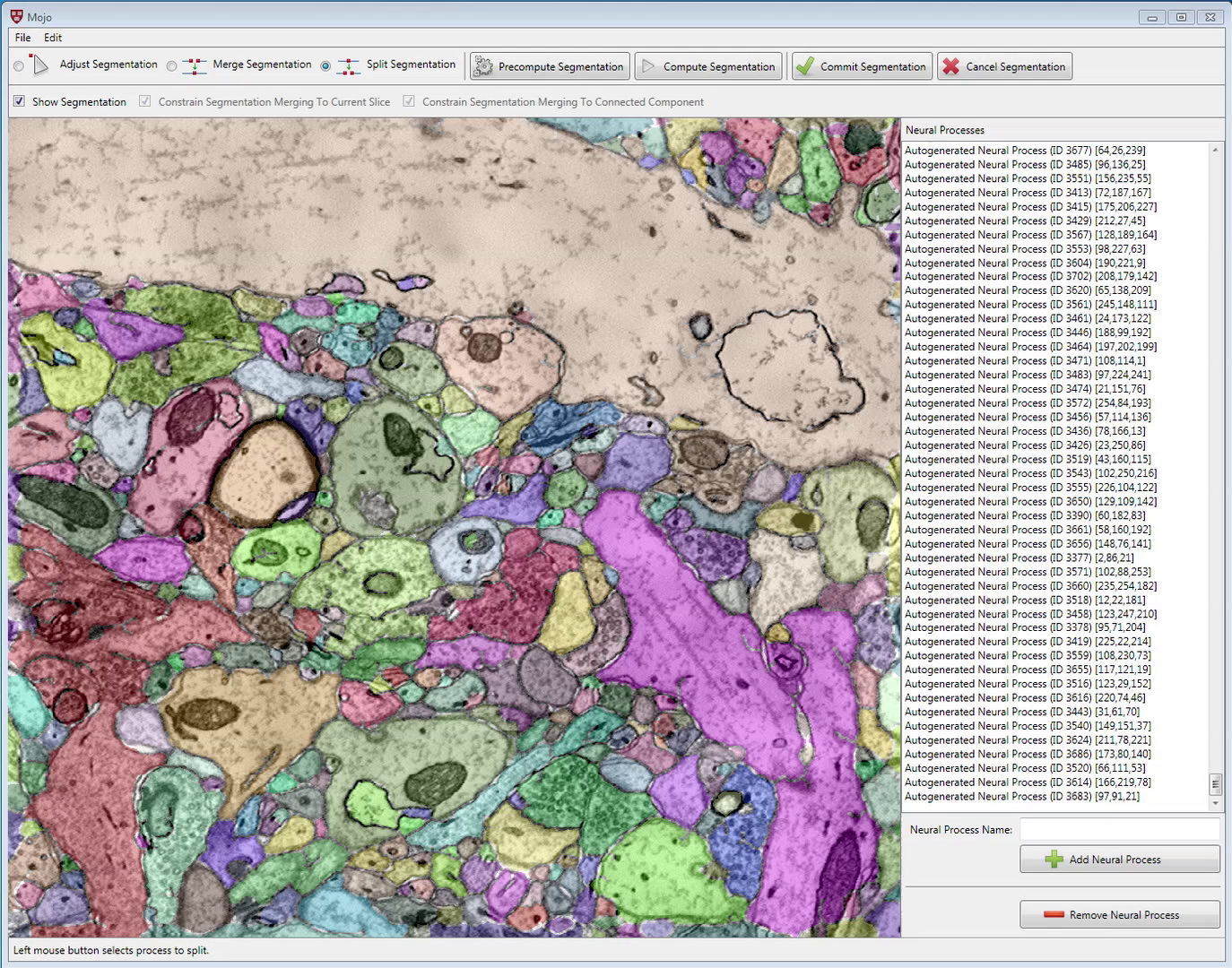Open the Edit menu
The height and width of the screenshot is (968, 1232).
tap(53, 38)
